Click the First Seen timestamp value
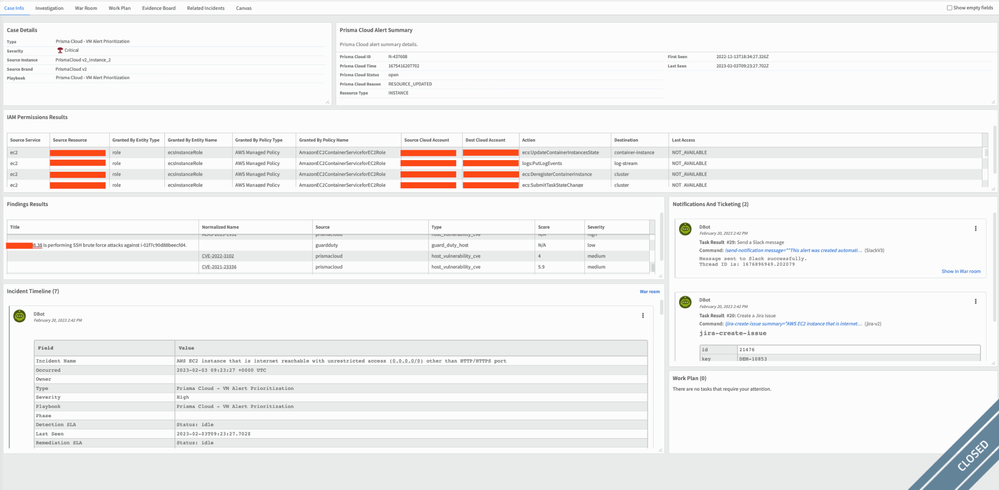 tap(743, 57)
